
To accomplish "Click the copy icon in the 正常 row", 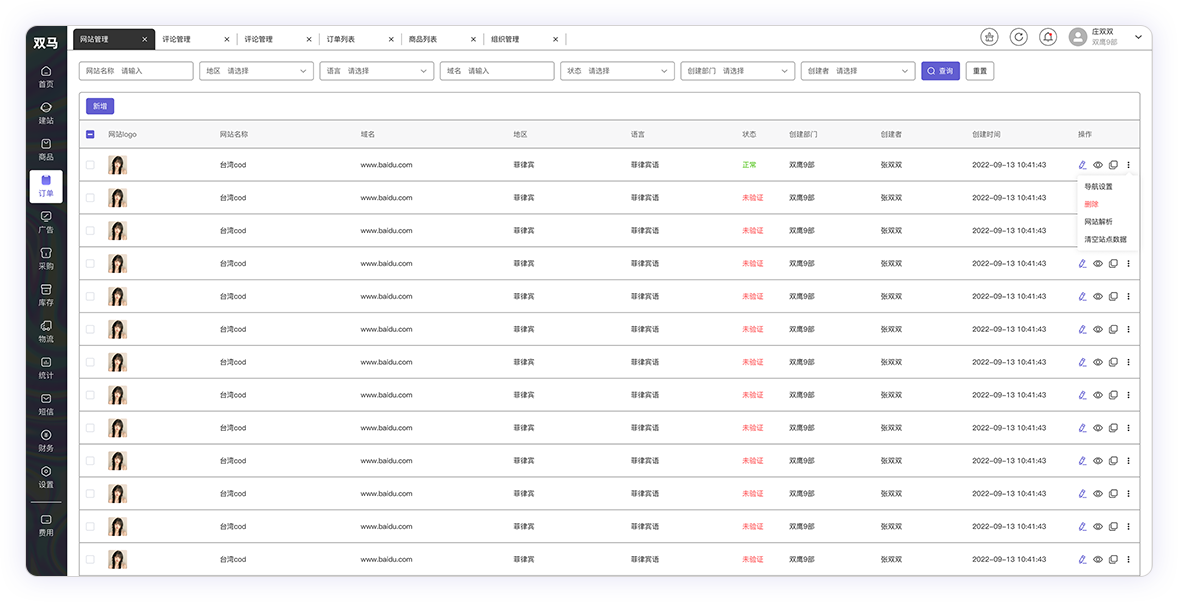I will (1113, 165).
